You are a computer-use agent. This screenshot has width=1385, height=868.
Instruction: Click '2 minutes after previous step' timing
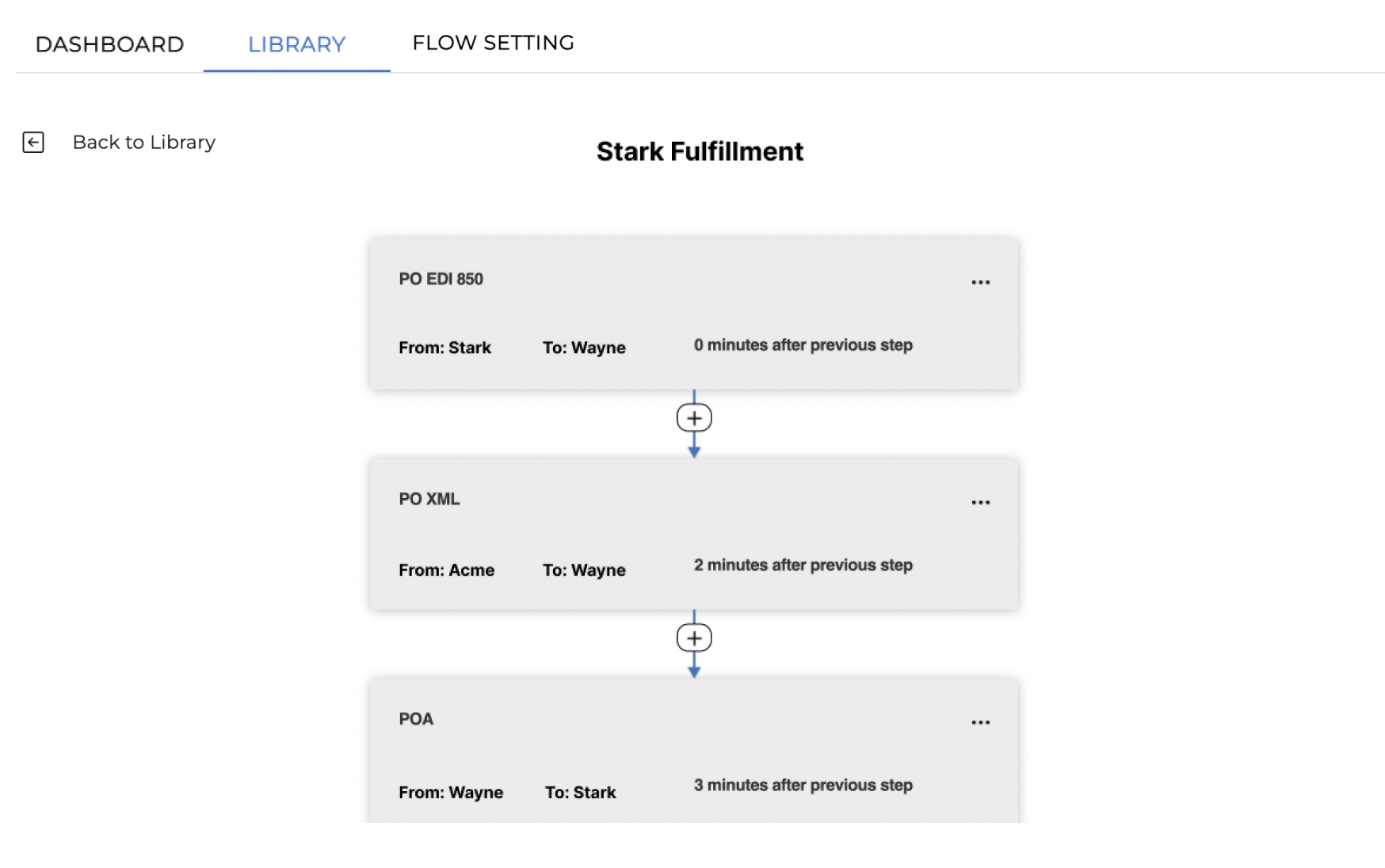pyautogui.click(x=803, y=565)
